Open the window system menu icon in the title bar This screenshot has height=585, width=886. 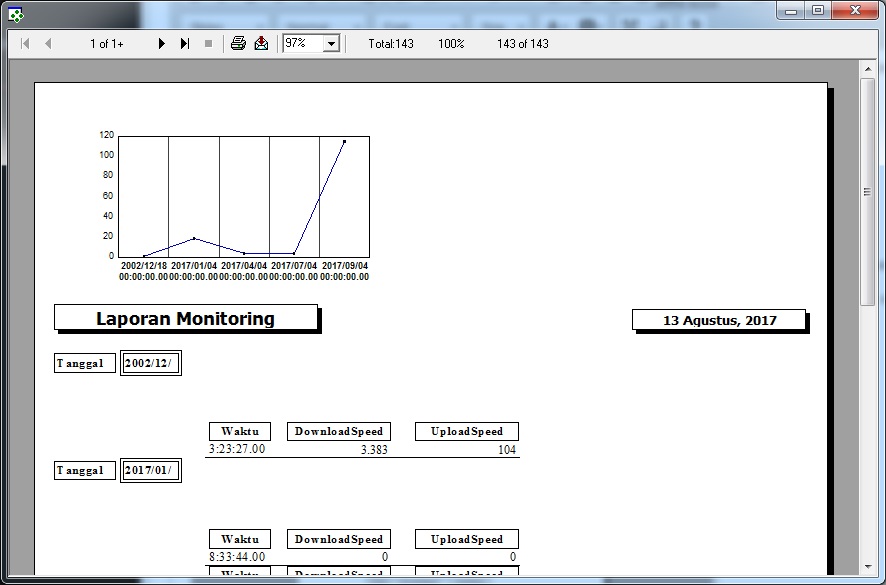coord(16,13)
